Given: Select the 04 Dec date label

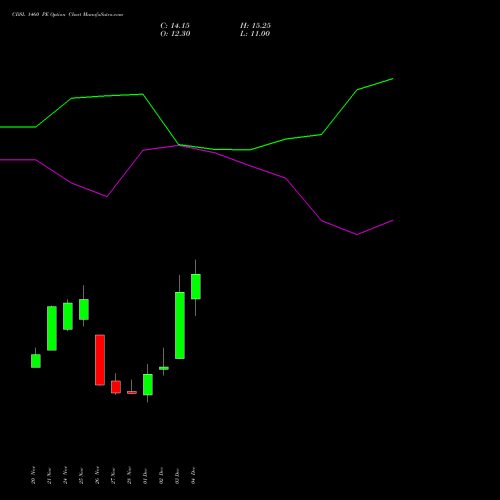Looking at the screenshot, I should pyautogui.click(x=193, y=475).
